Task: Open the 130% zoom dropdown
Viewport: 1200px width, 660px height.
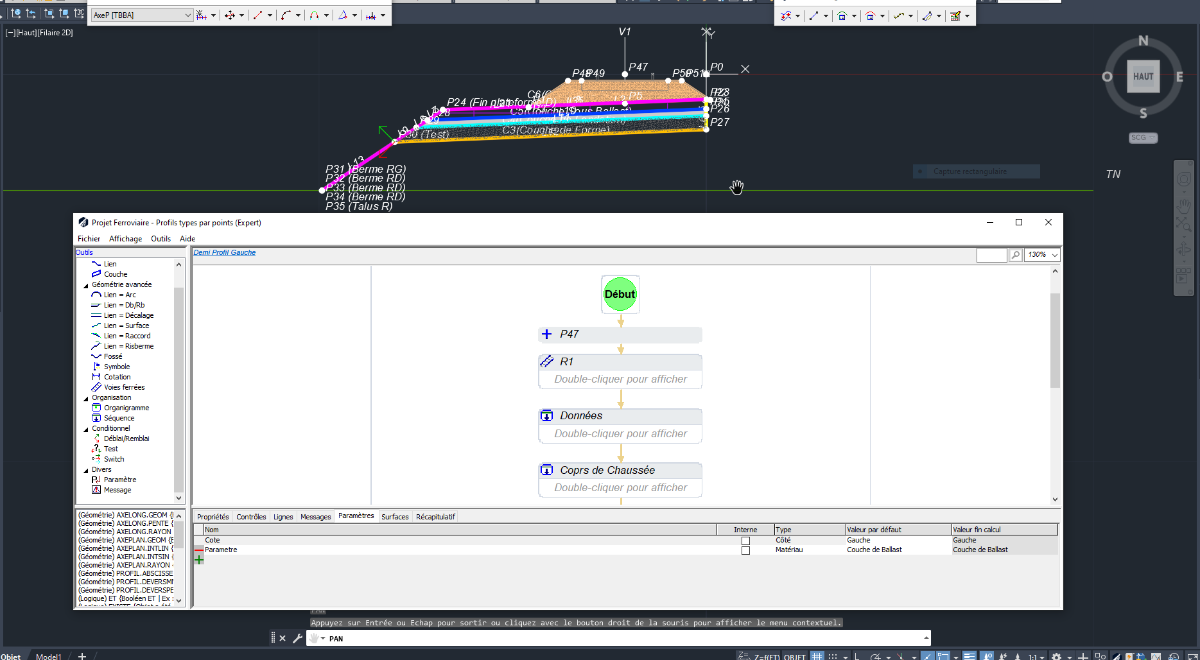Action: pyautogui.click(x=1042, y=255)
